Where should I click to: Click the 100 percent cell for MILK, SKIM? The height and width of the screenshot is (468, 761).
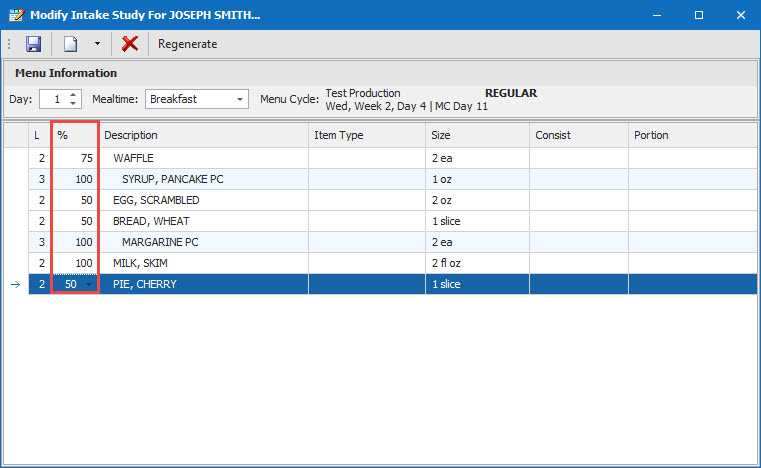point(75,263)
